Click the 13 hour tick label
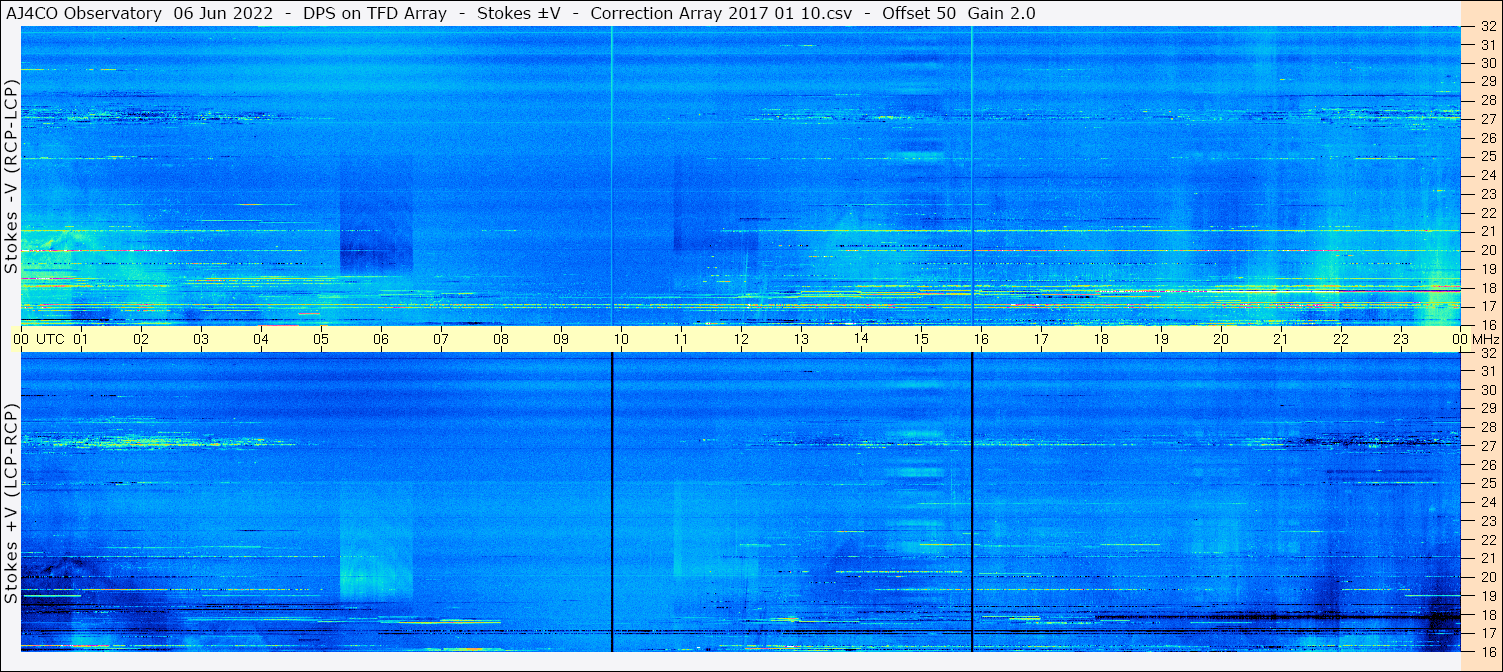Viewport: 1503px width, 672px height. click(x=801, y=339)
